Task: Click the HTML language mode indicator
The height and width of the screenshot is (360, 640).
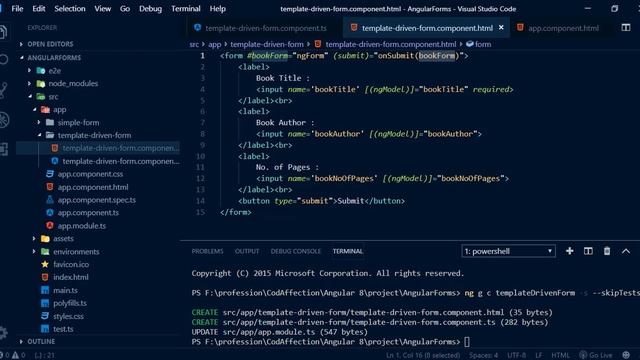Action: [x=560, y=355]
